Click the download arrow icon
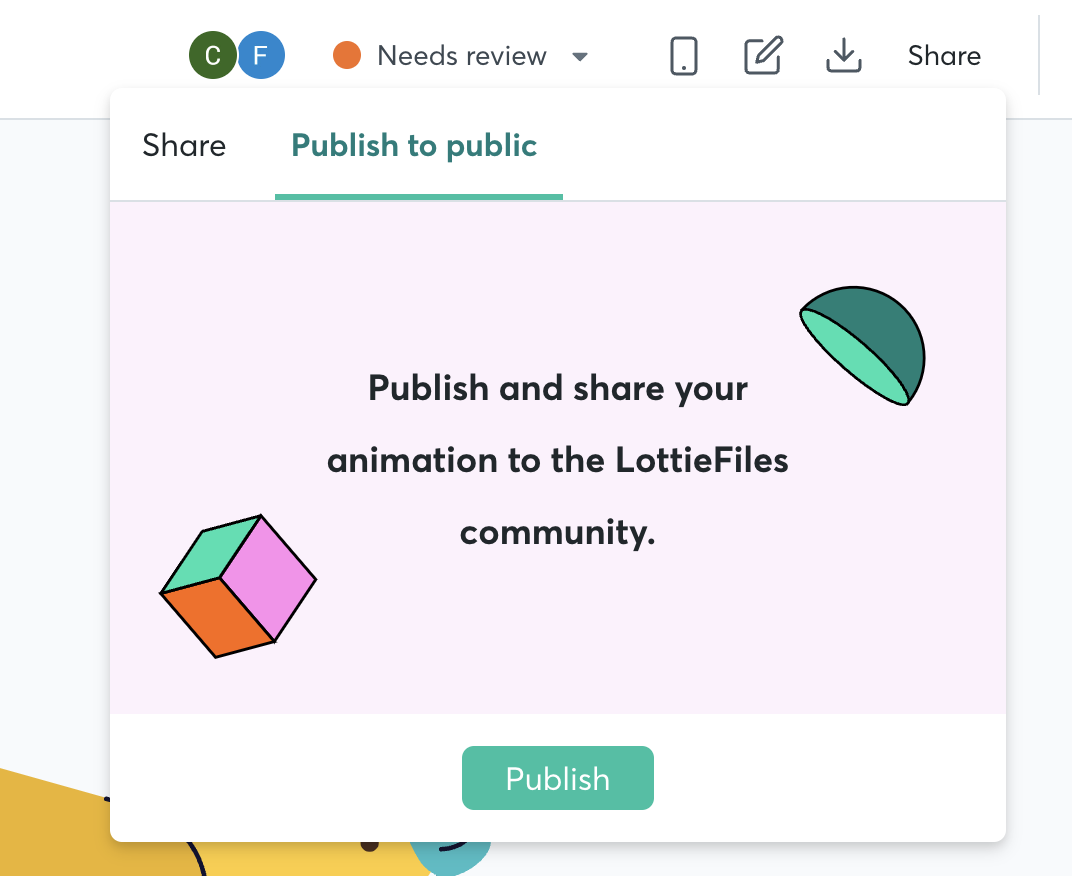 [x=844, y=55]
